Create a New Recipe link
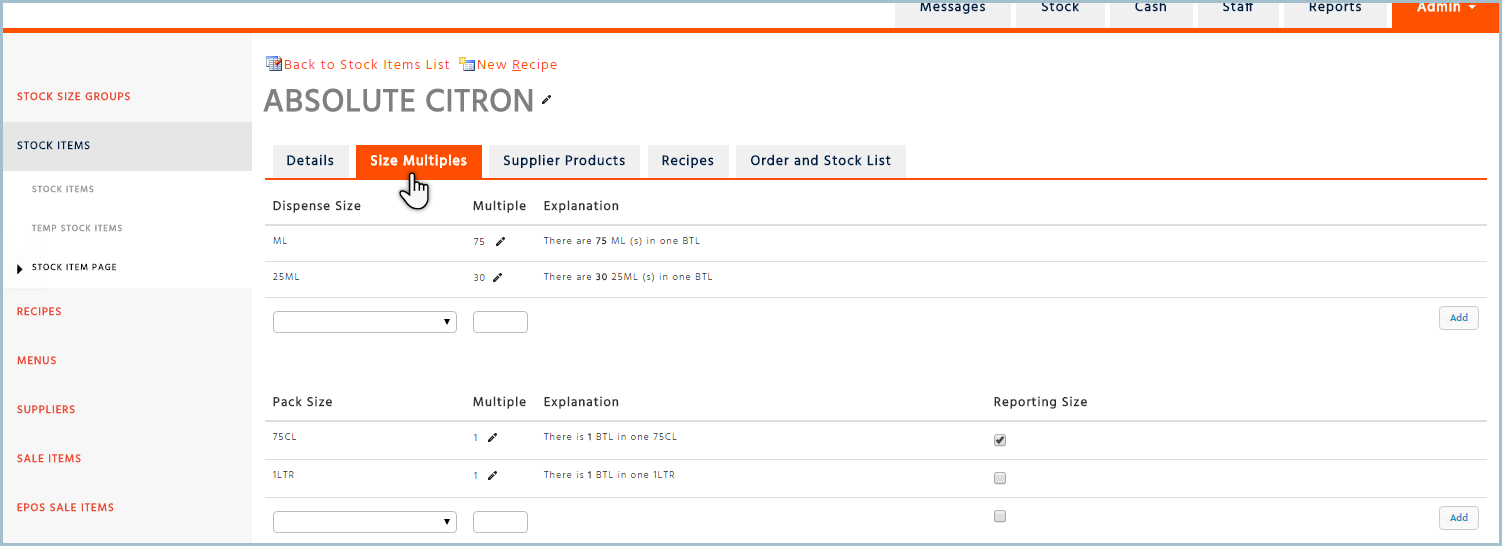The height and width of the screenshot is (547, 1502). click(x=517, y=65)
